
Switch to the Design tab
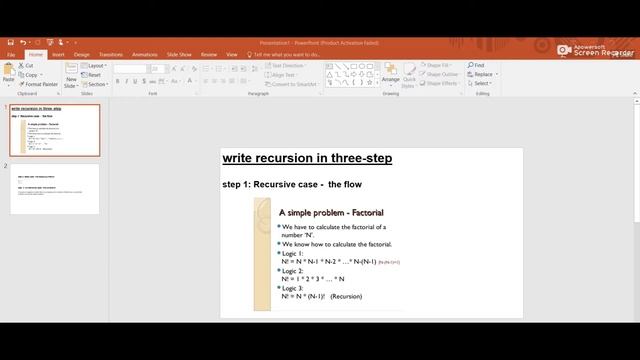pos(82,54)
